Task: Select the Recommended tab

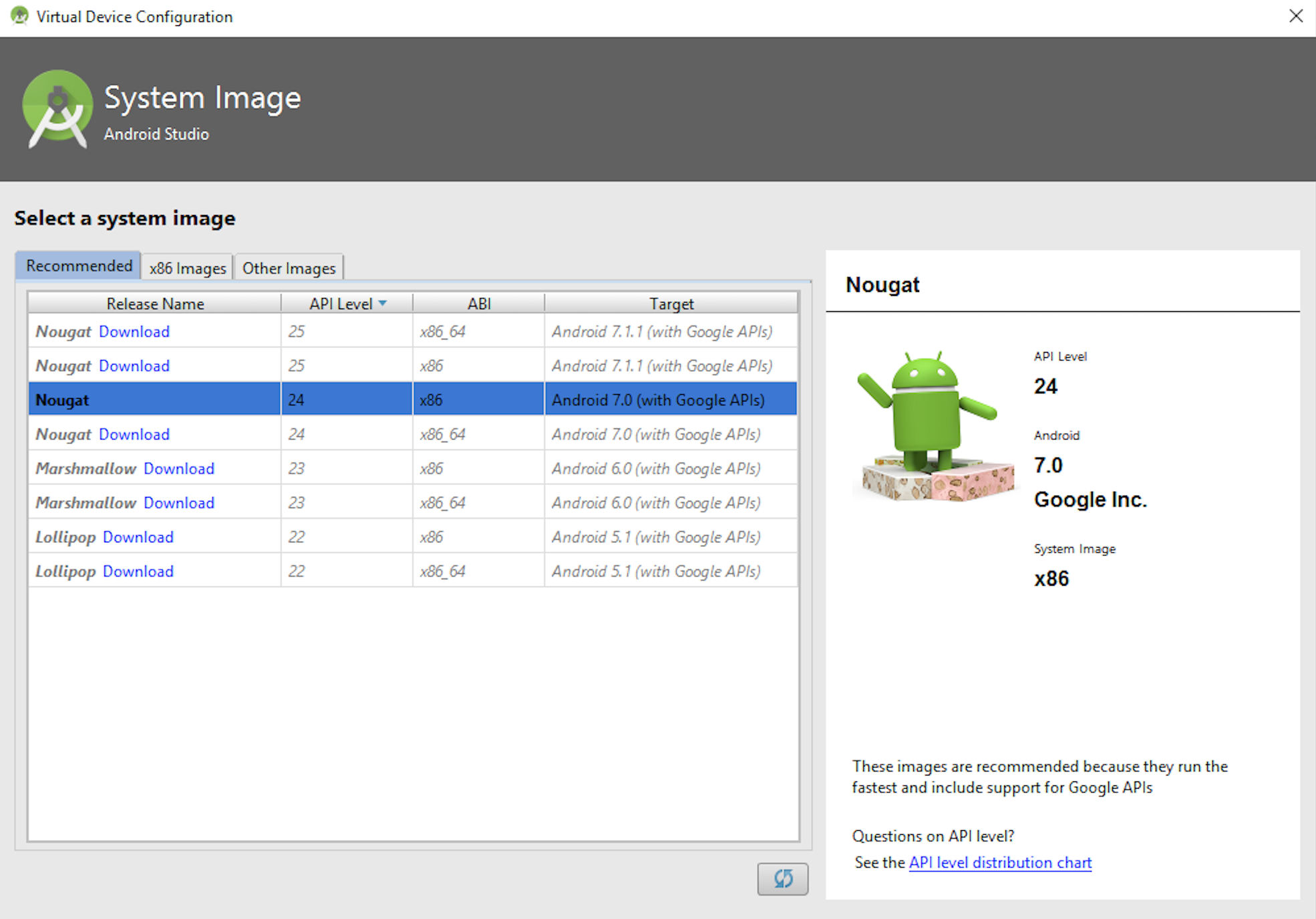Action: tap(79, 266)
